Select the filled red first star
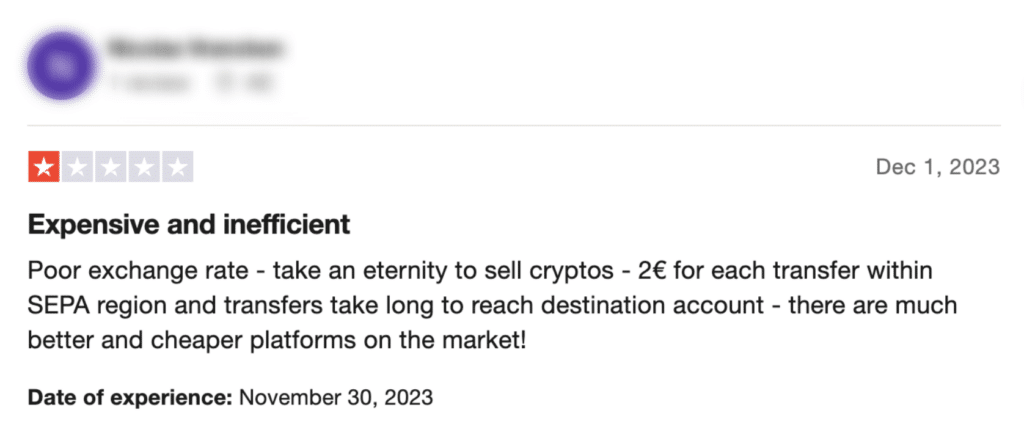The height and width of the screenshot is (424, 1024). [44, 167]
